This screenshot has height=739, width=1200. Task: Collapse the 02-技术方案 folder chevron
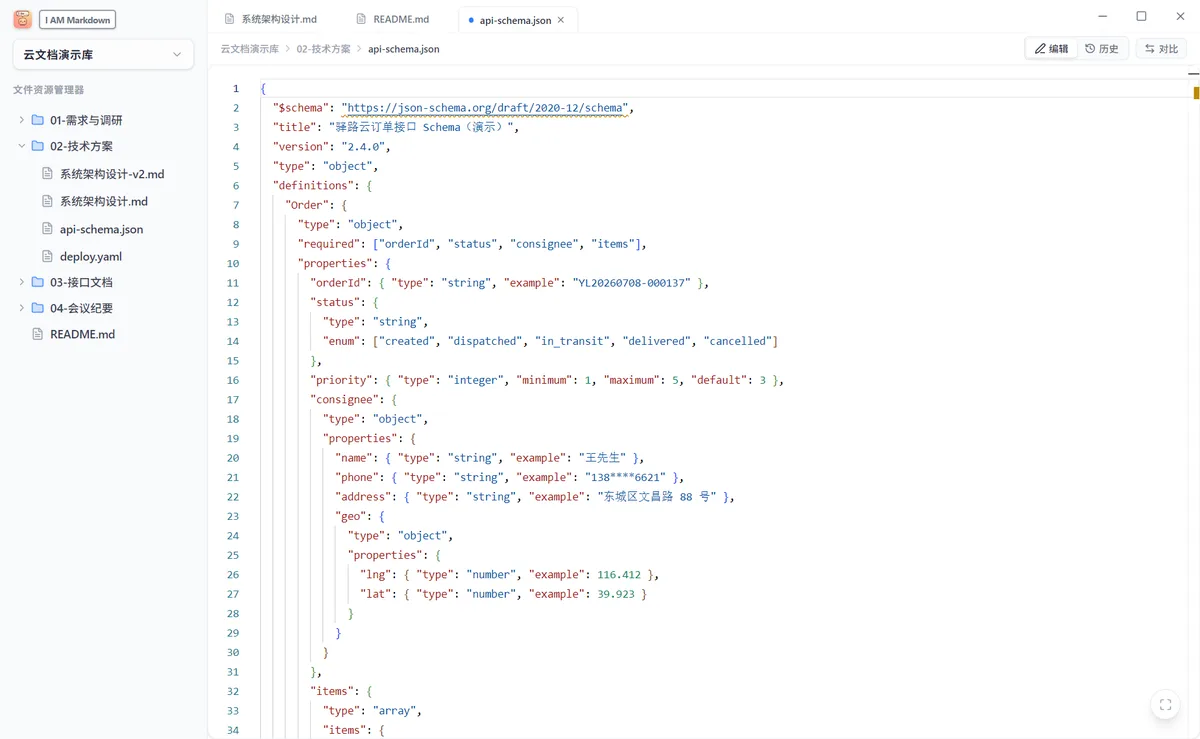(x=22, y=146)
